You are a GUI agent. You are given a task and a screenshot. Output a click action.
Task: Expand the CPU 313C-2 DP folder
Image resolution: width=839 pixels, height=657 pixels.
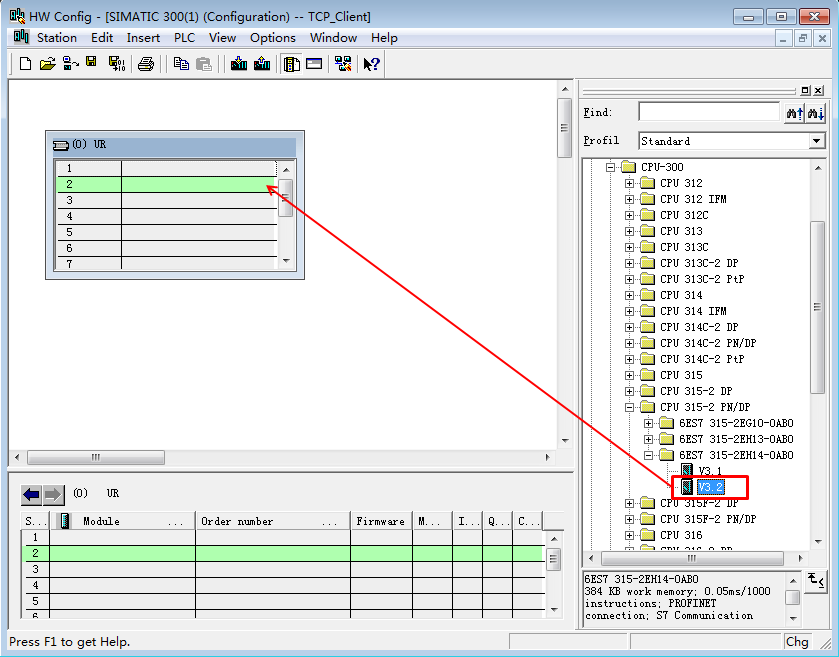[629, 263]
